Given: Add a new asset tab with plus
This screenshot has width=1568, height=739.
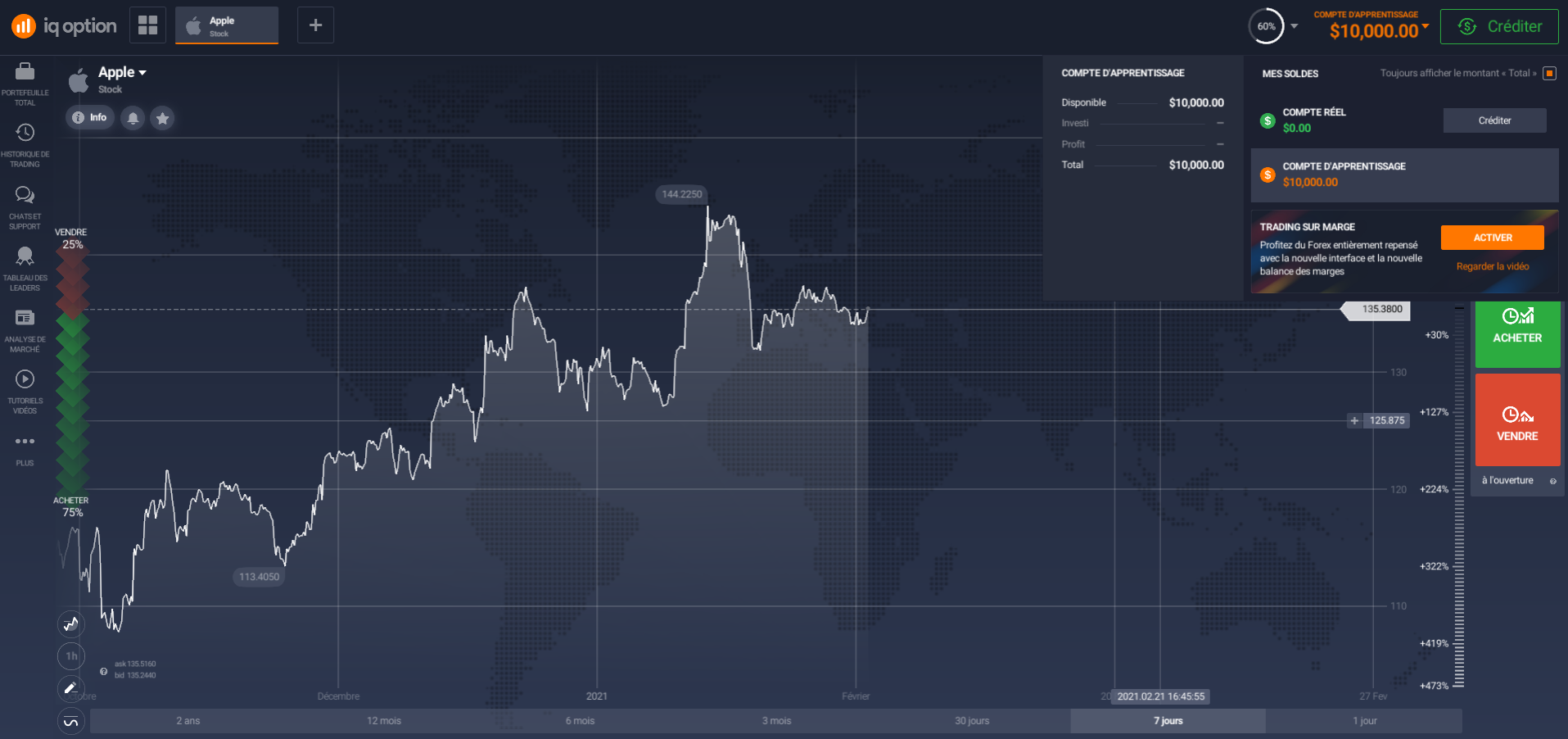Looking at the screenshot, I should point(315,25).
